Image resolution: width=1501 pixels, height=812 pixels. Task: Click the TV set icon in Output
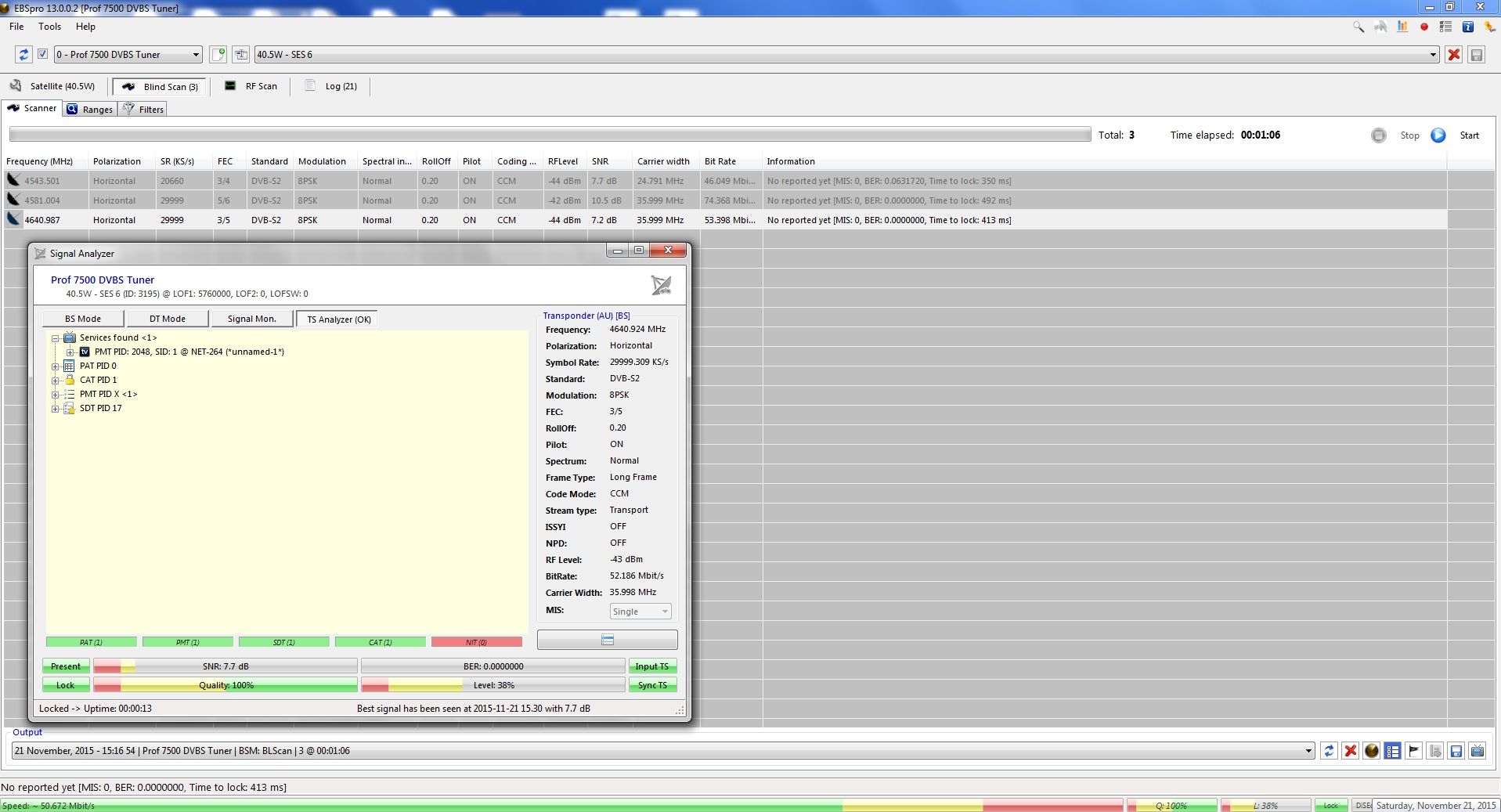click(1478, 751)
